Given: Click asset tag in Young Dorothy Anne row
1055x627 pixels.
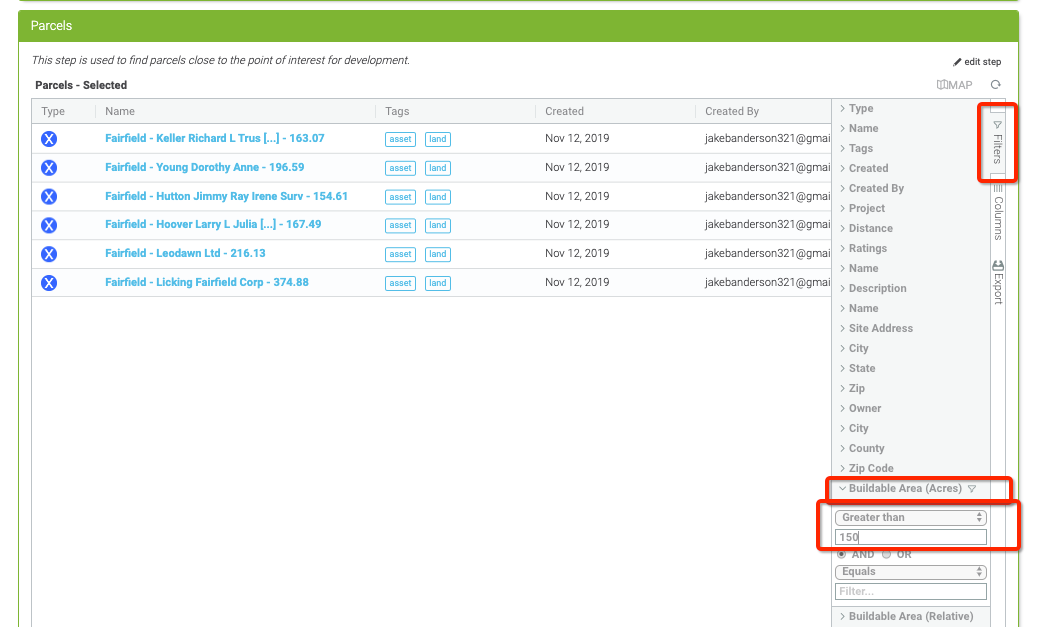Looking at the screenshot, I should 400,168.
